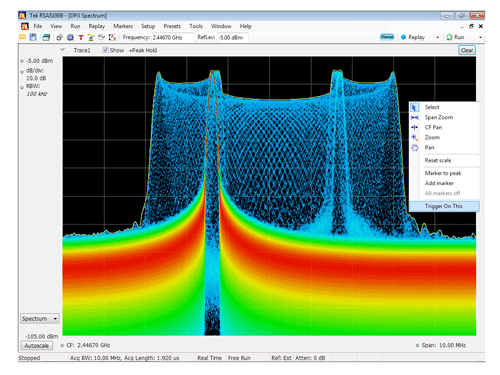500x375 pixels.
Task: Select the CF Pan tool icon
Action: click(415, 127)
